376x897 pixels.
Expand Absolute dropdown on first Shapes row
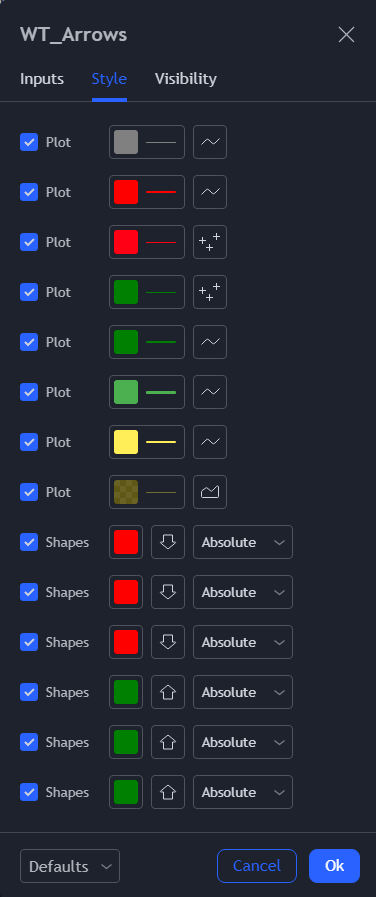pyautogui.click(x=243, y=542)
